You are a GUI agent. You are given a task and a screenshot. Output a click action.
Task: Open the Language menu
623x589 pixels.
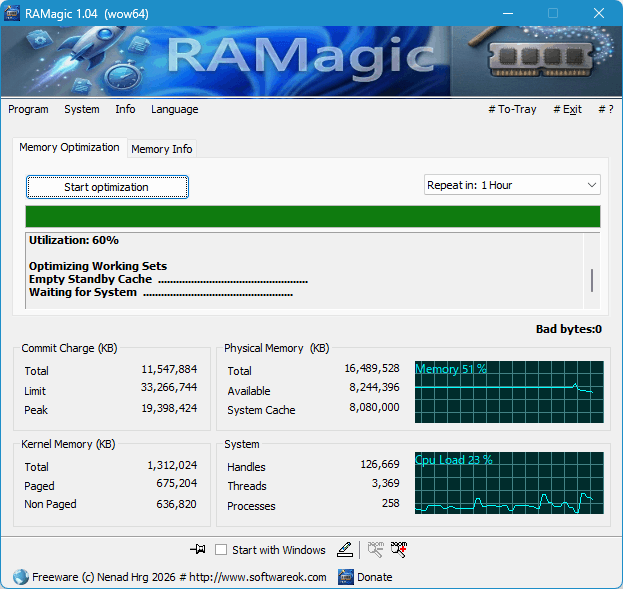(174, 109)
